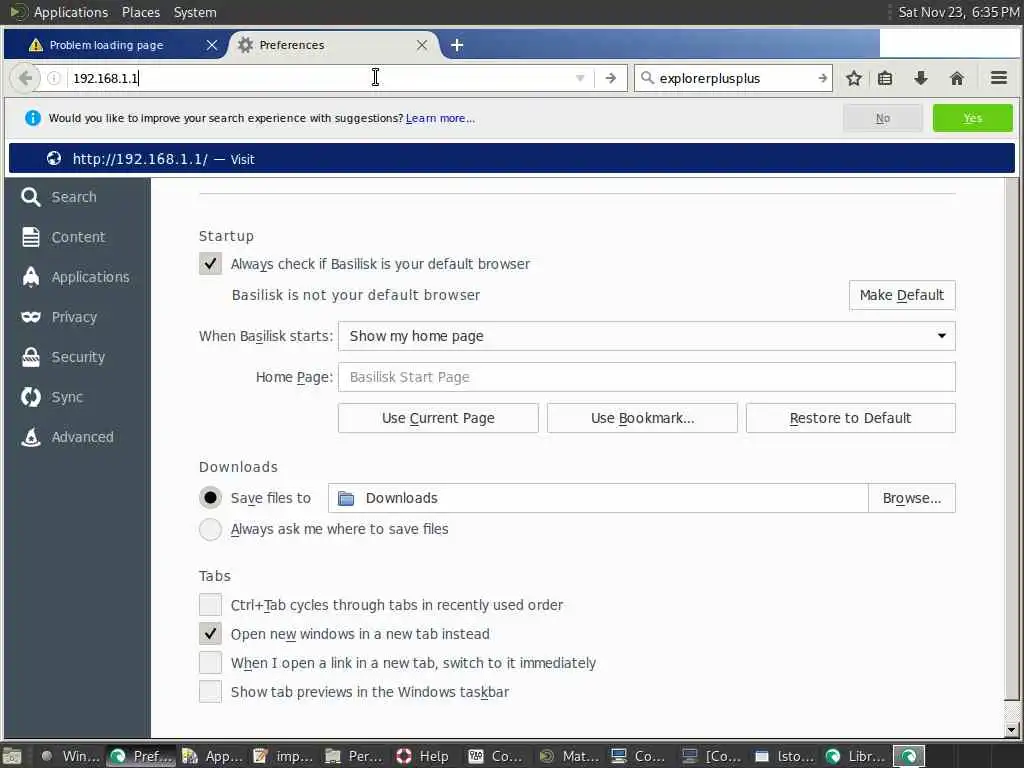Click the Help taskbar item
The width and height of the screenshot is (1024, 768).
pos(423,756)
